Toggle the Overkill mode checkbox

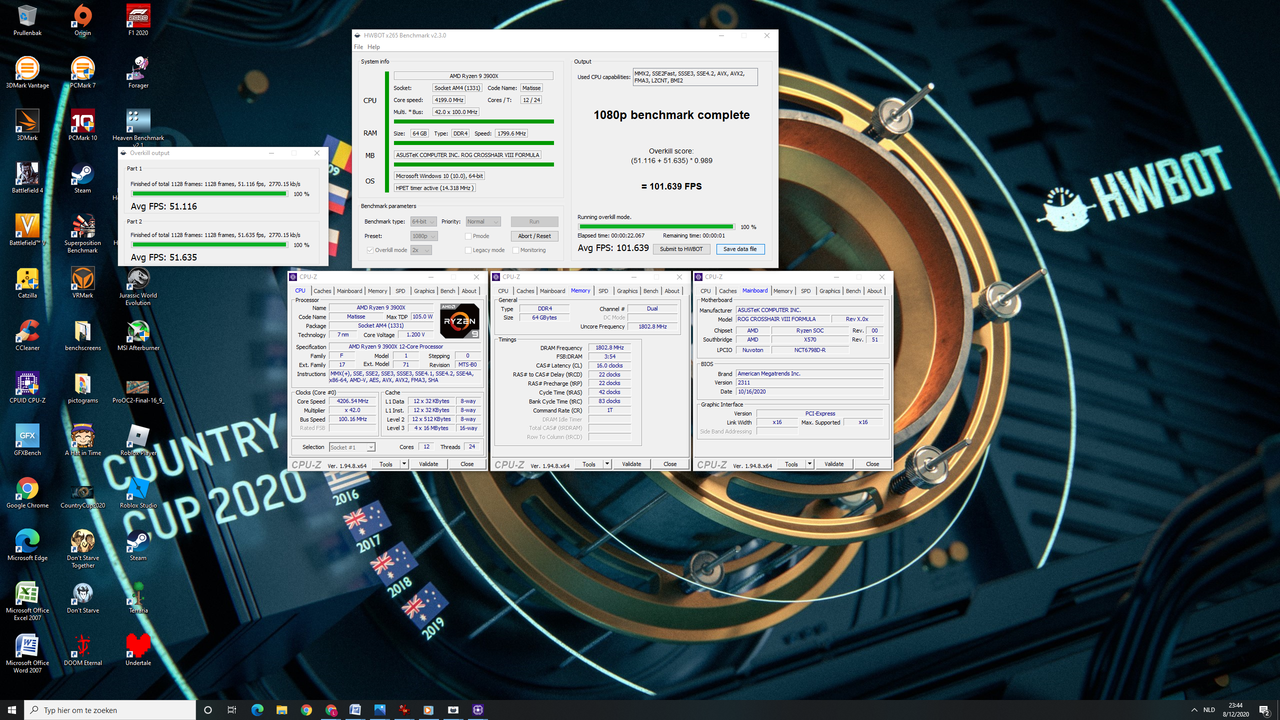tap(370, 250)
